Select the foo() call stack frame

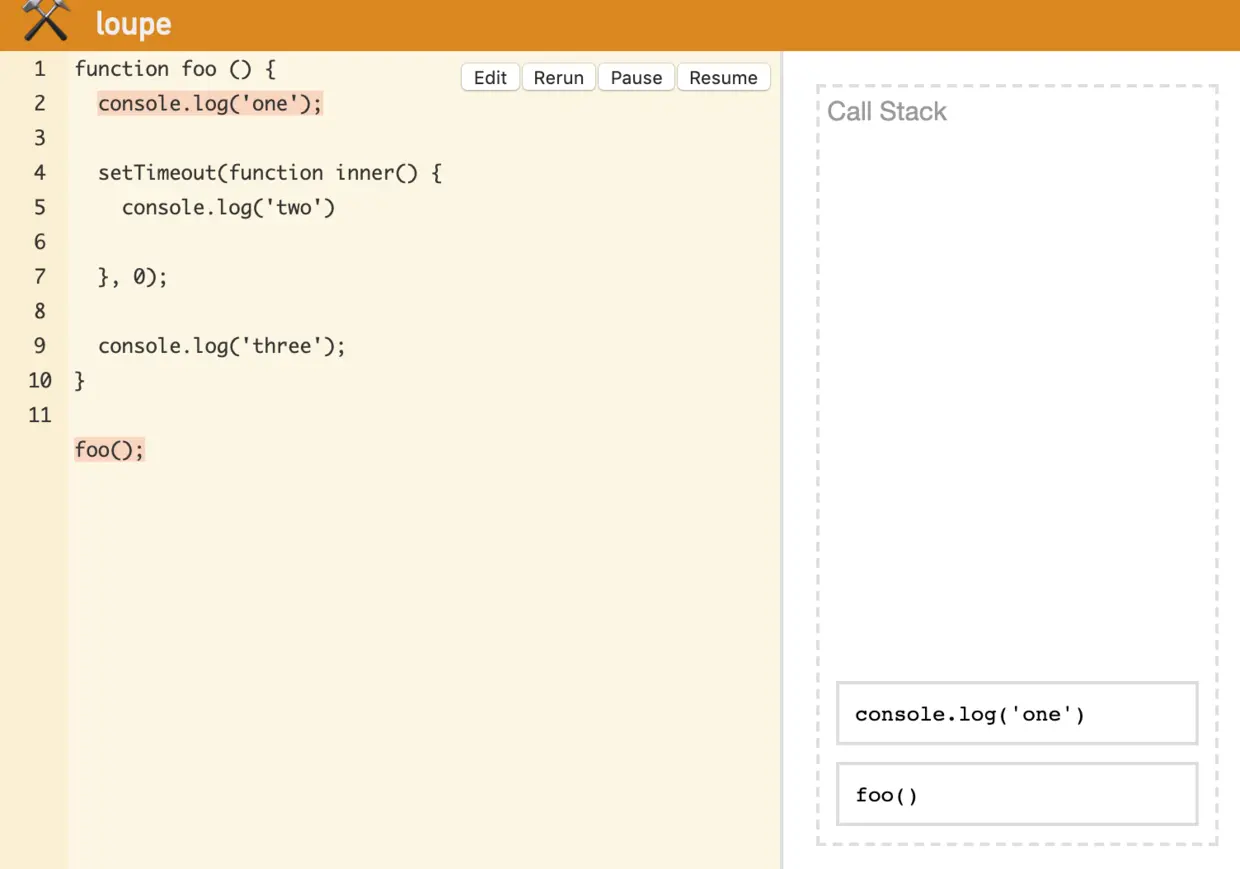1017,795
